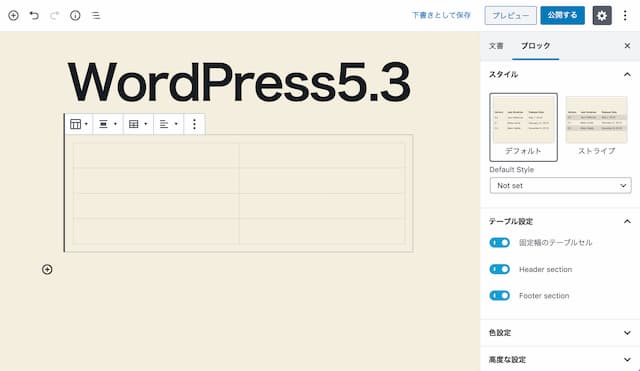Click the top-right table cell
This screenshot has width=640, height=371.
pos(322,155)
